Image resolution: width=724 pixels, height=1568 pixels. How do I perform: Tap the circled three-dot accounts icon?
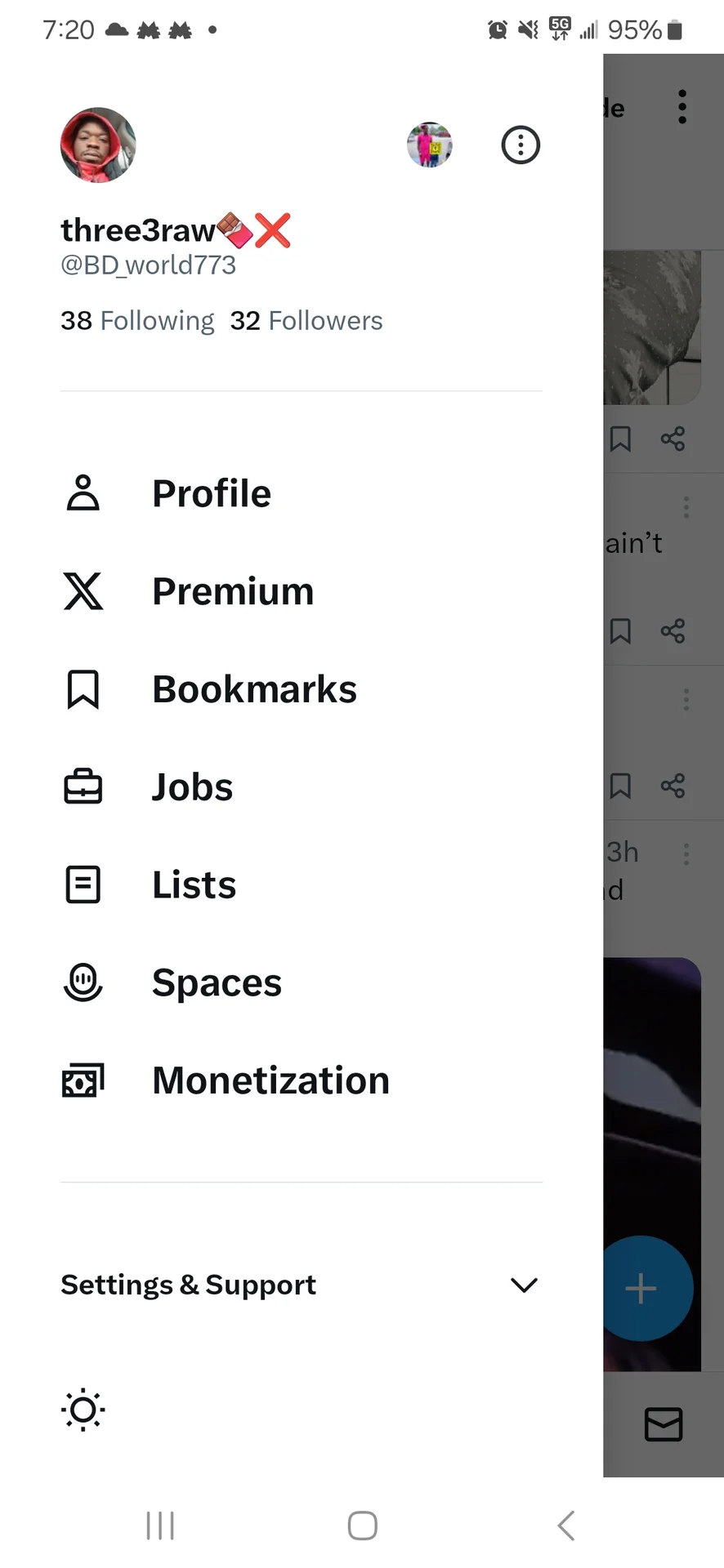coord(521,145)
